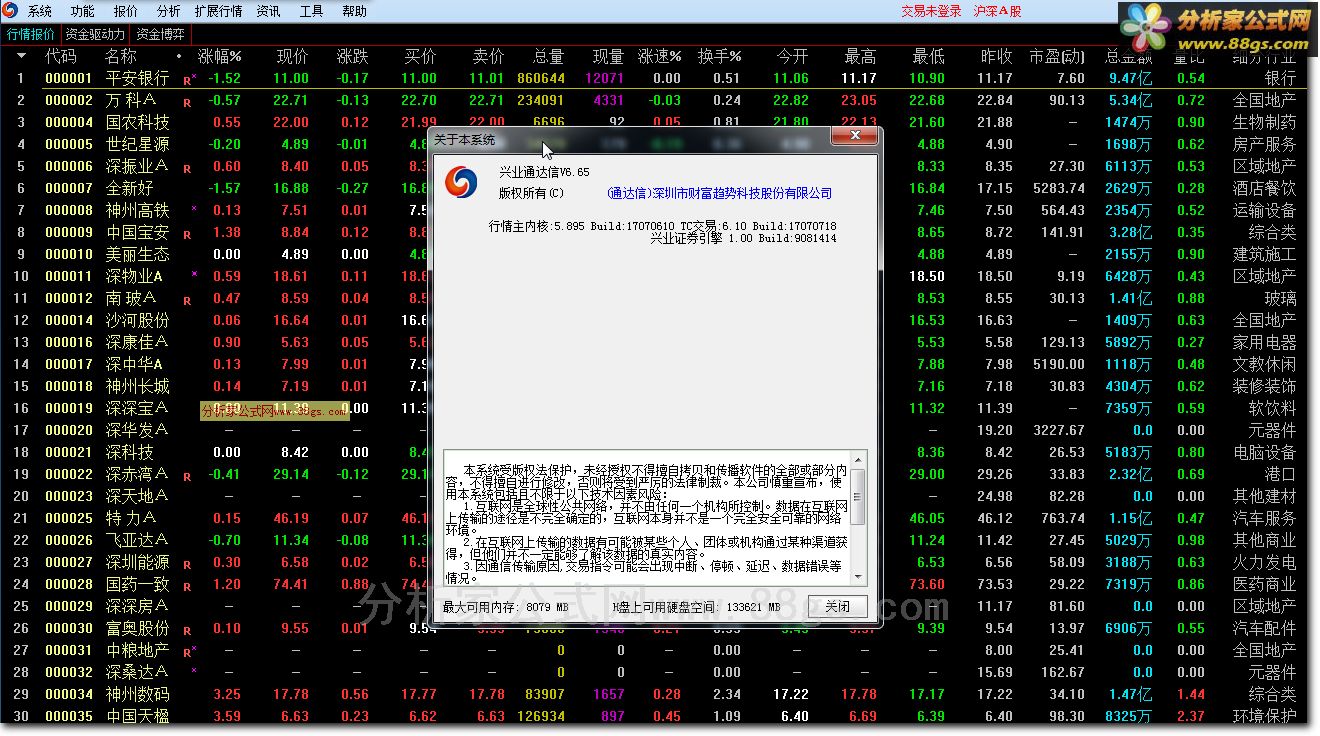
Task: Open the 工具 menu
Action: coord(311,11)
